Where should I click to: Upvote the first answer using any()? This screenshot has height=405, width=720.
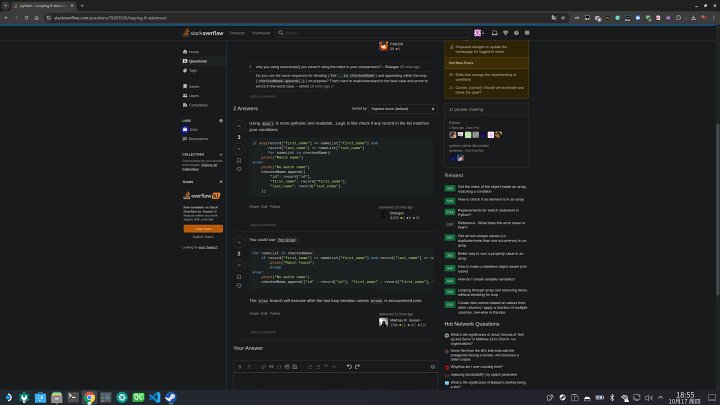click(238, 125)
